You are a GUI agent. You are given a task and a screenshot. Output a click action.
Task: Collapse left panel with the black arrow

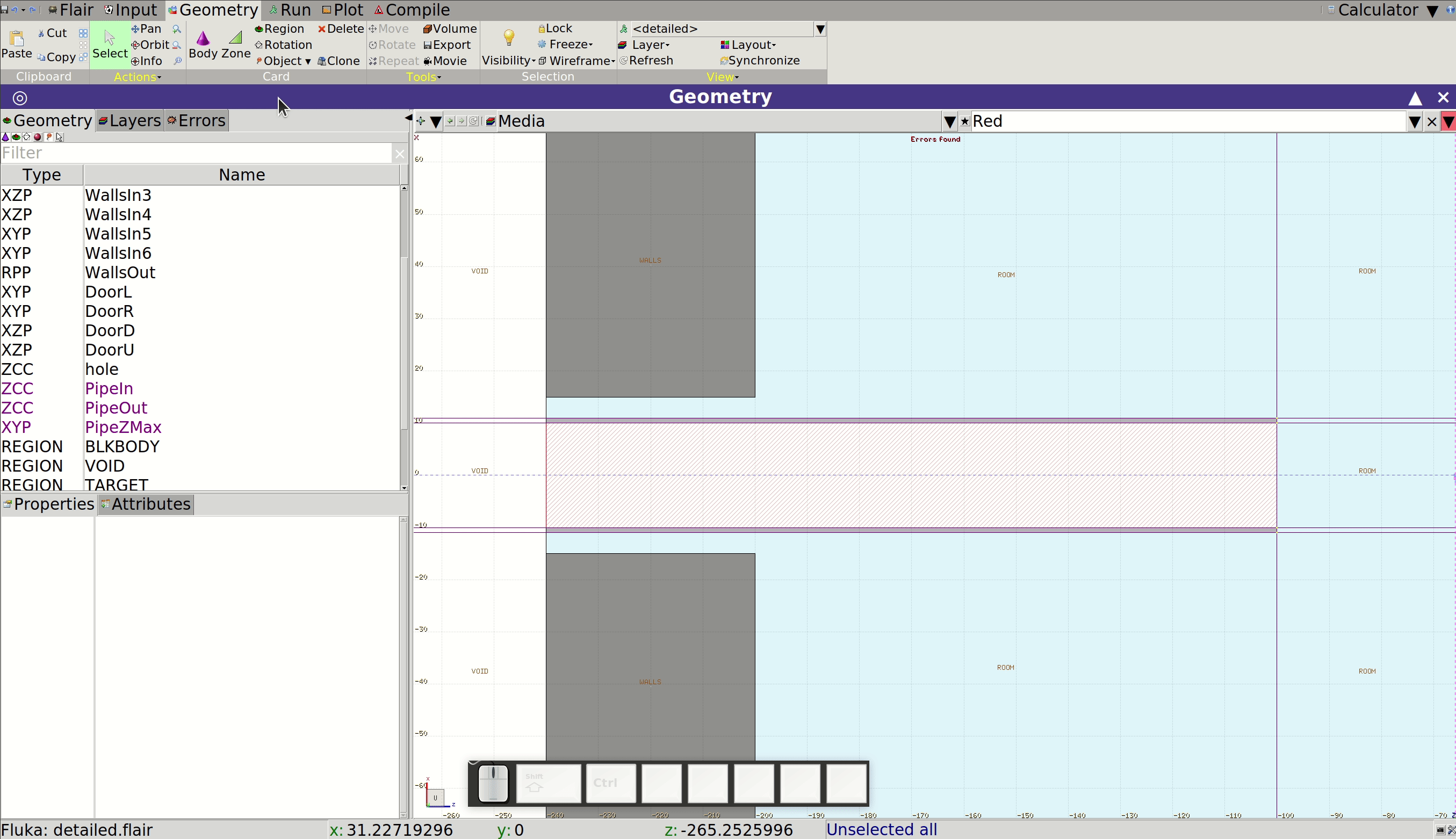point(408,118)
